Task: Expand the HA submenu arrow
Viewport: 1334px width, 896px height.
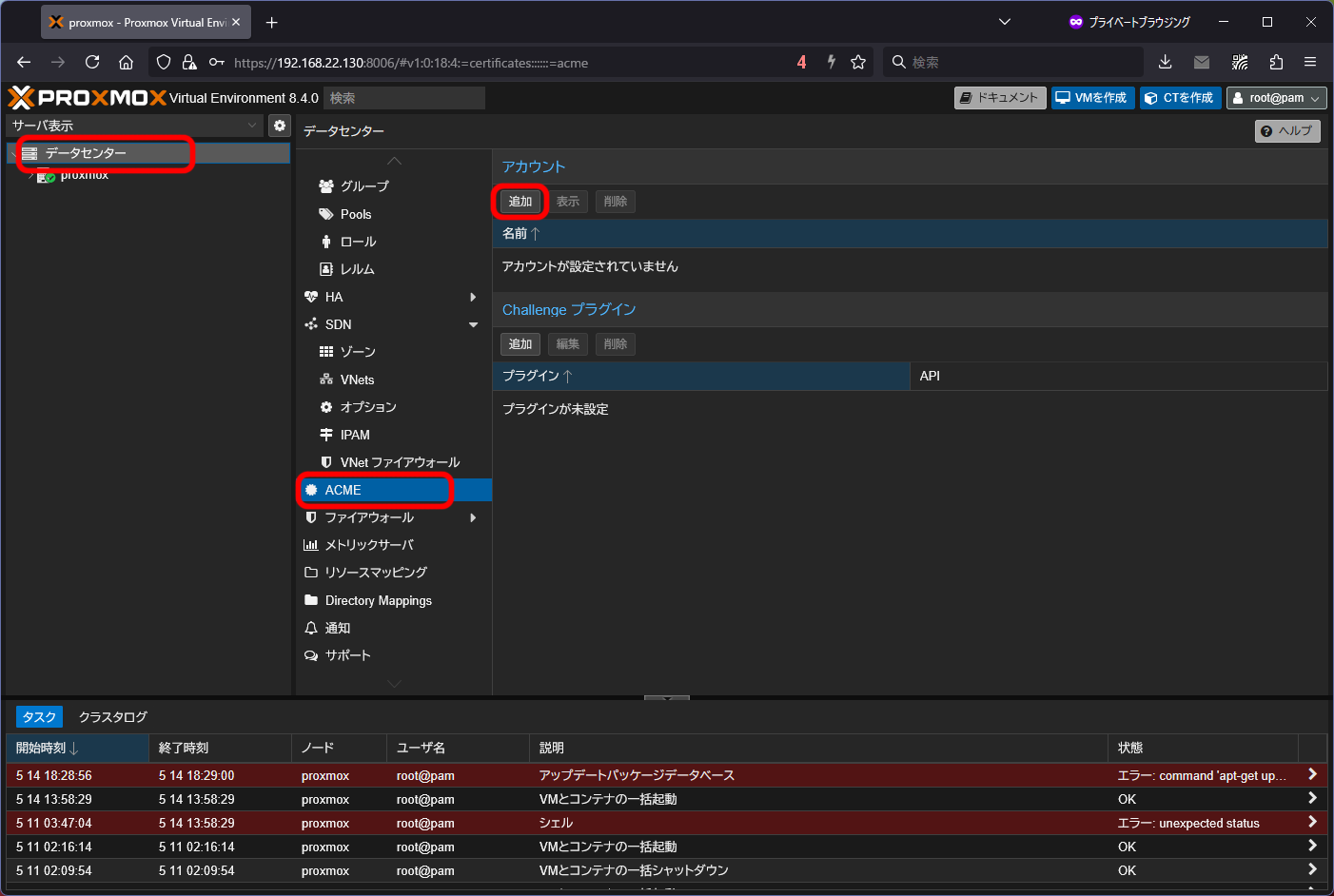Action: 473,297
